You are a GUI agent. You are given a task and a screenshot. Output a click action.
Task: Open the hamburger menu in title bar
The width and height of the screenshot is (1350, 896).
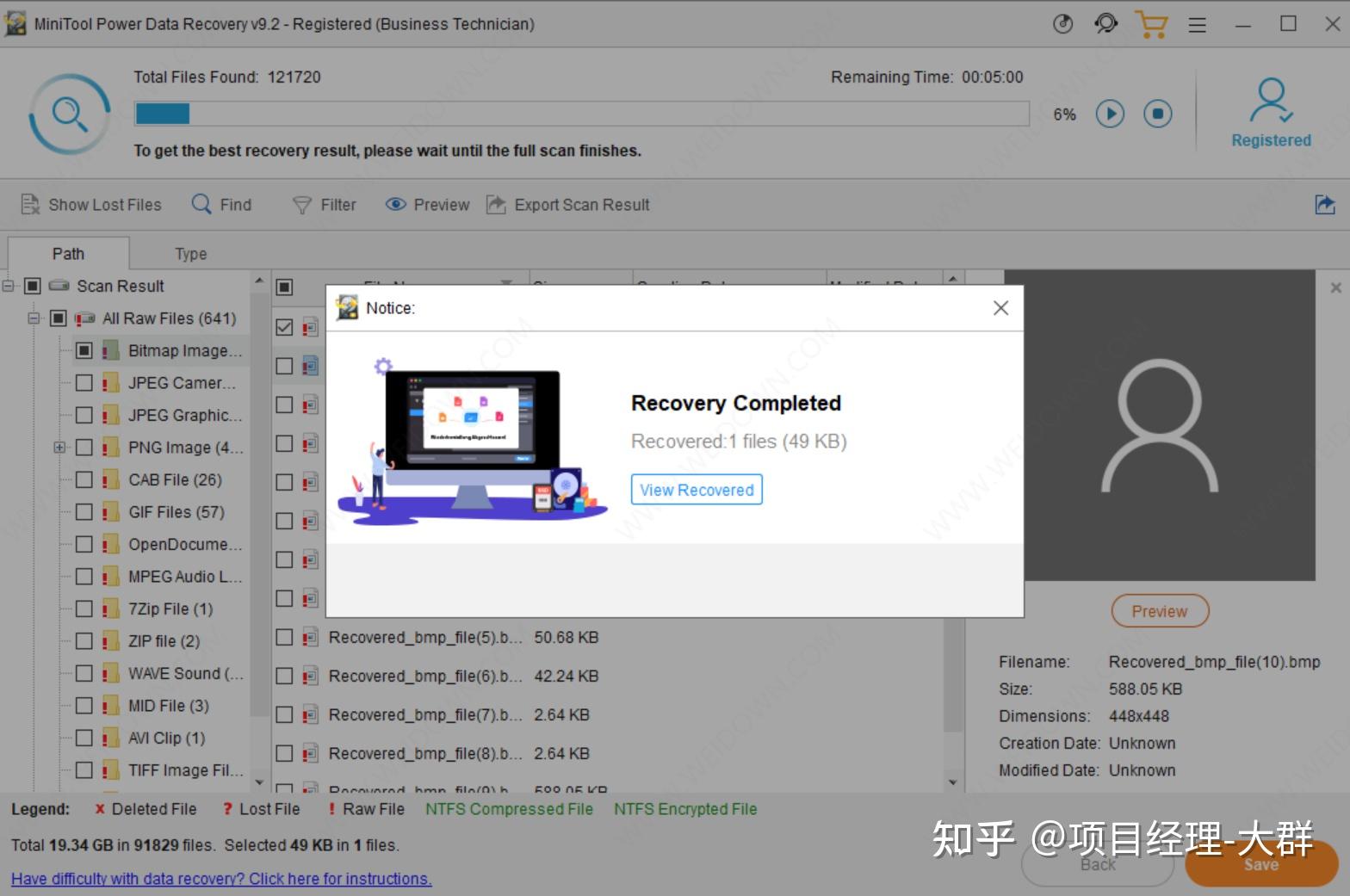(1198, 25)
